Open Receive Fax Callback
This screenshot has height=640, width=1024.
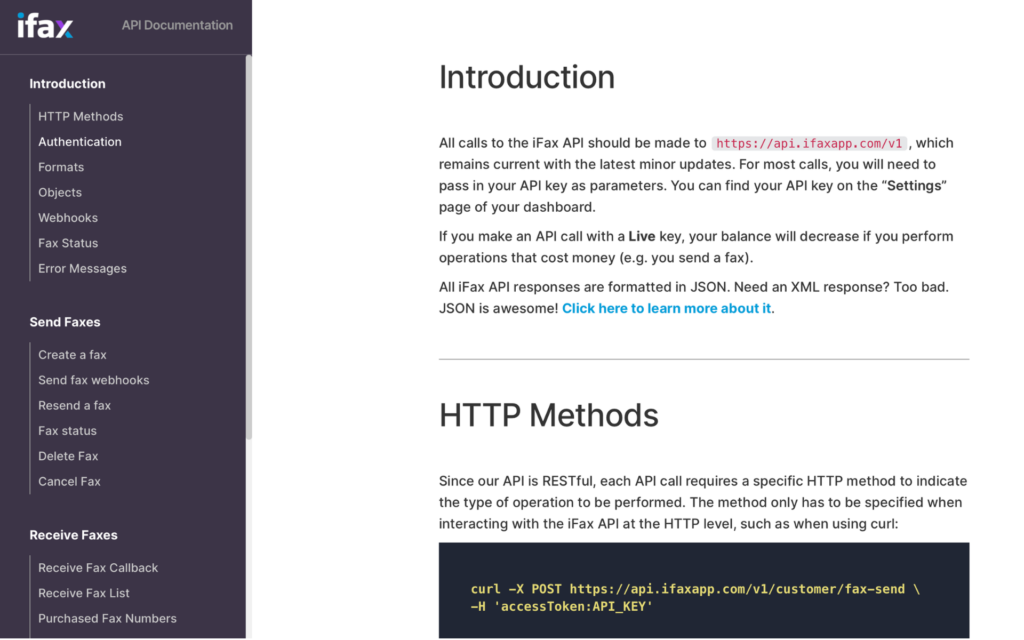click(98, 568)
